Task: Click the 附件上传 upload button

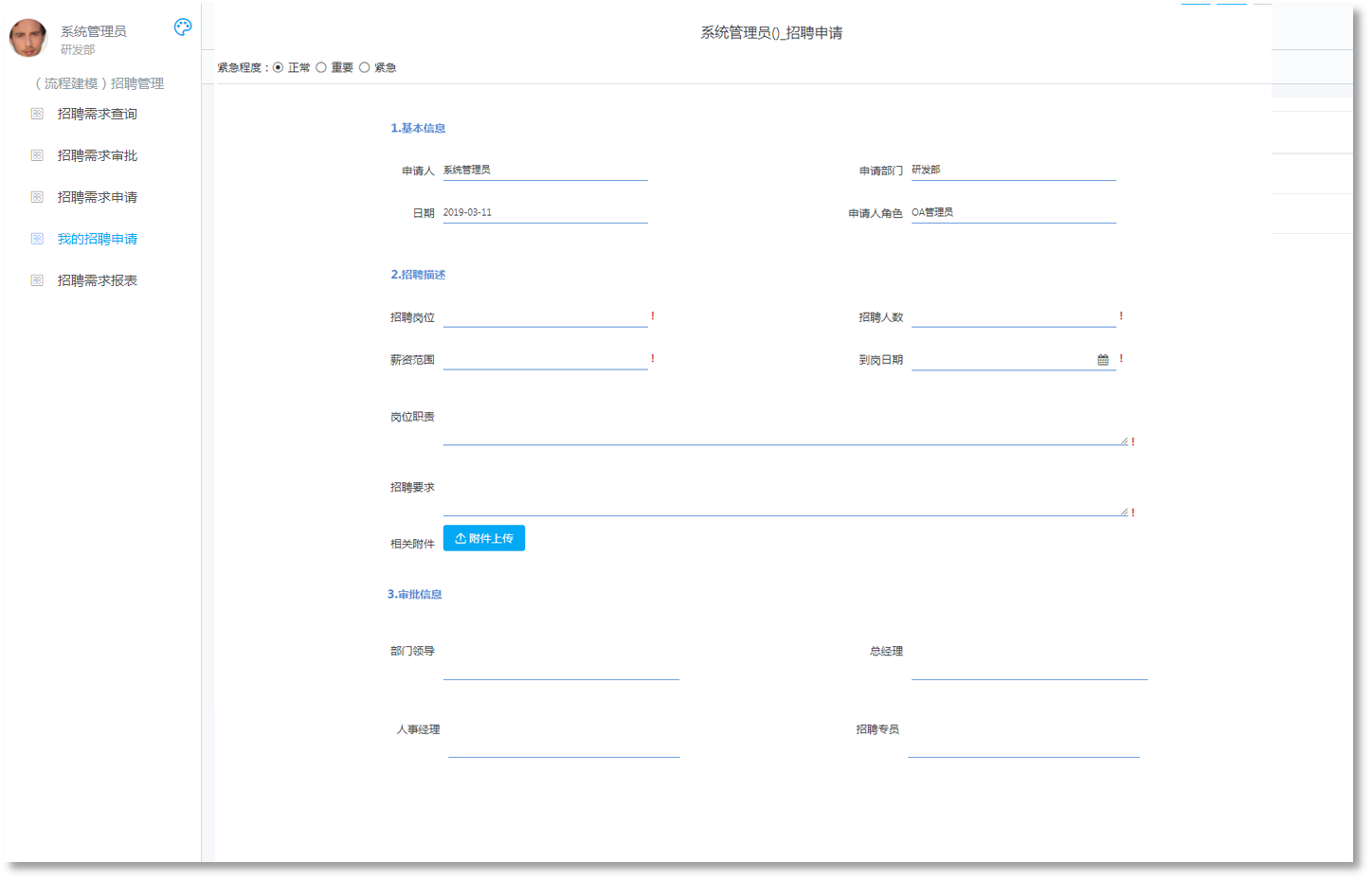Action: point(483,538)
